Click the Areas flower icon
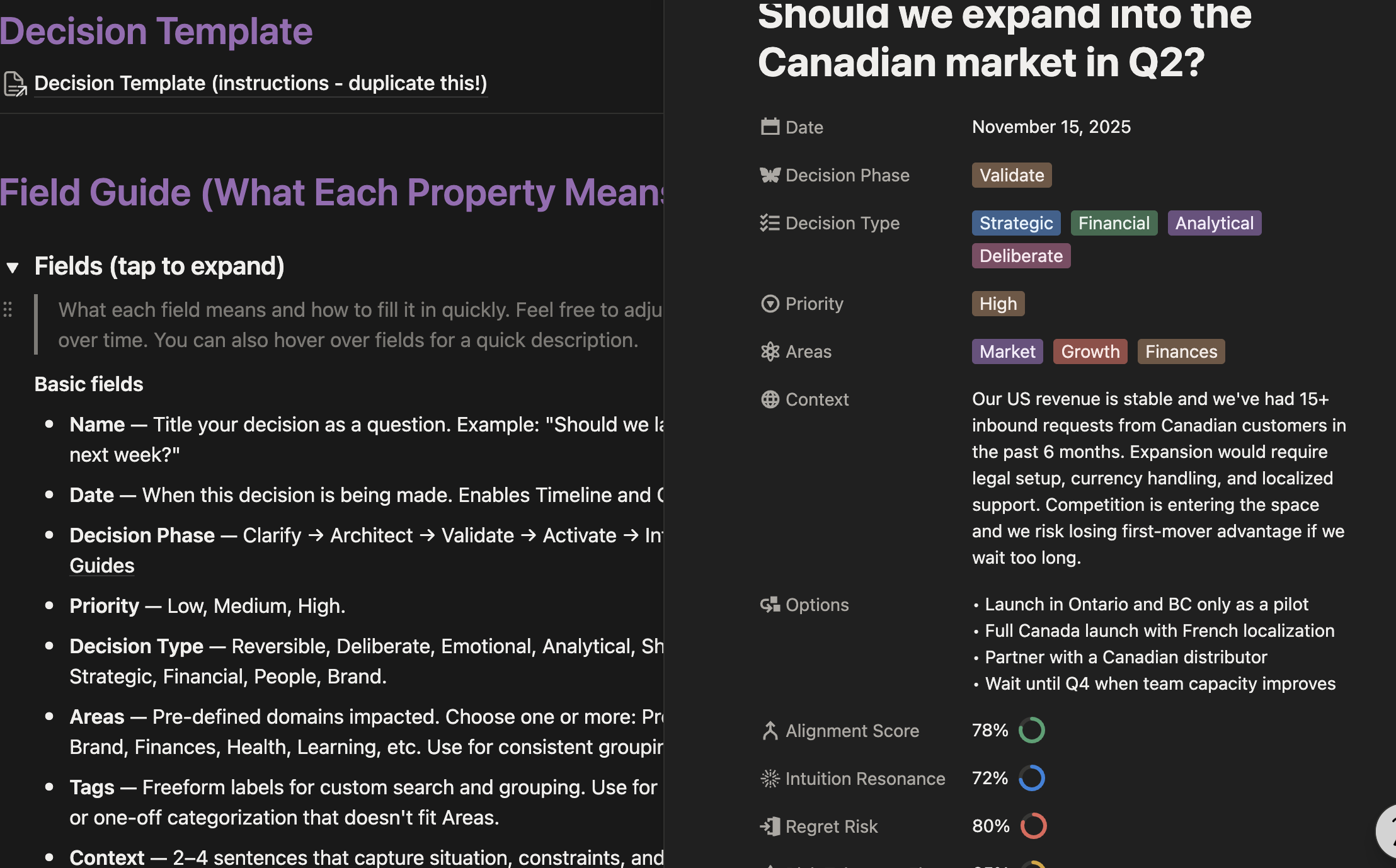 point(770,351)
